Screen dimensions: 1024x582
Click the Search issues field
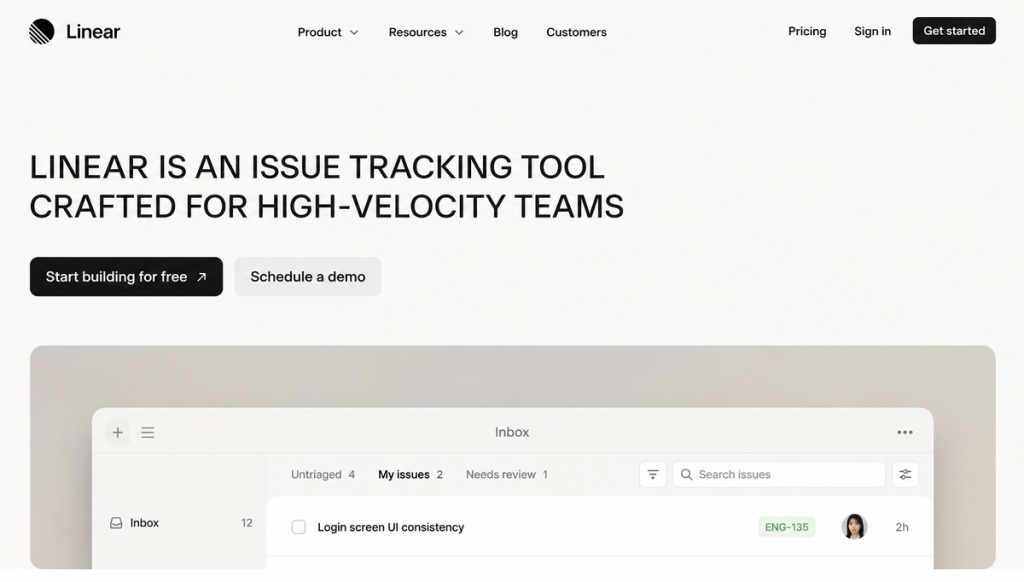coord(778,474)
